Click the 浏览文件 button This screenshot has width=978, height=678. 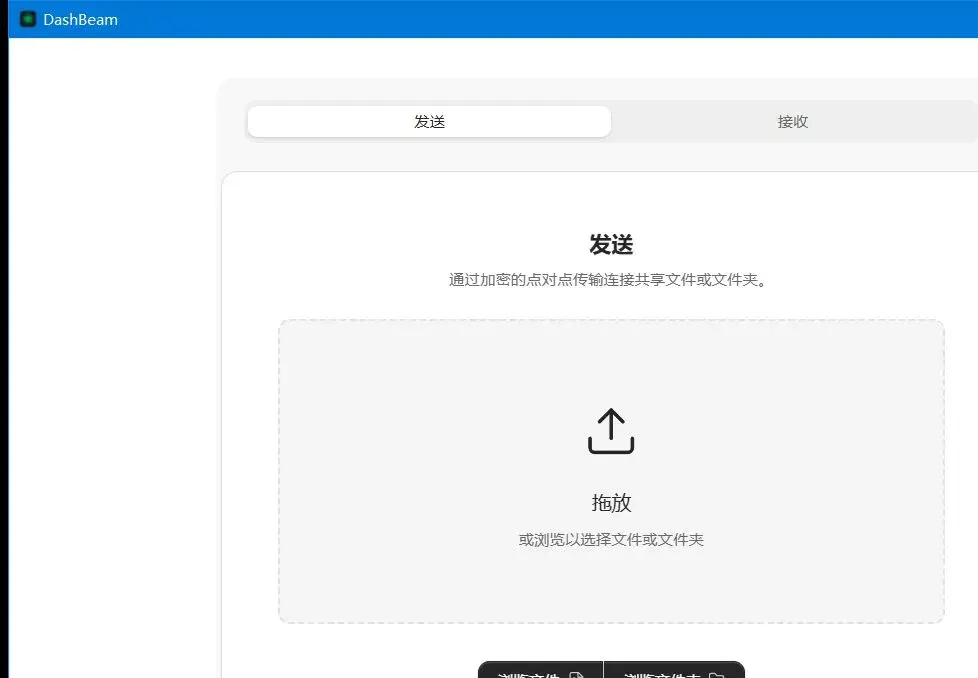coord(541,670)
